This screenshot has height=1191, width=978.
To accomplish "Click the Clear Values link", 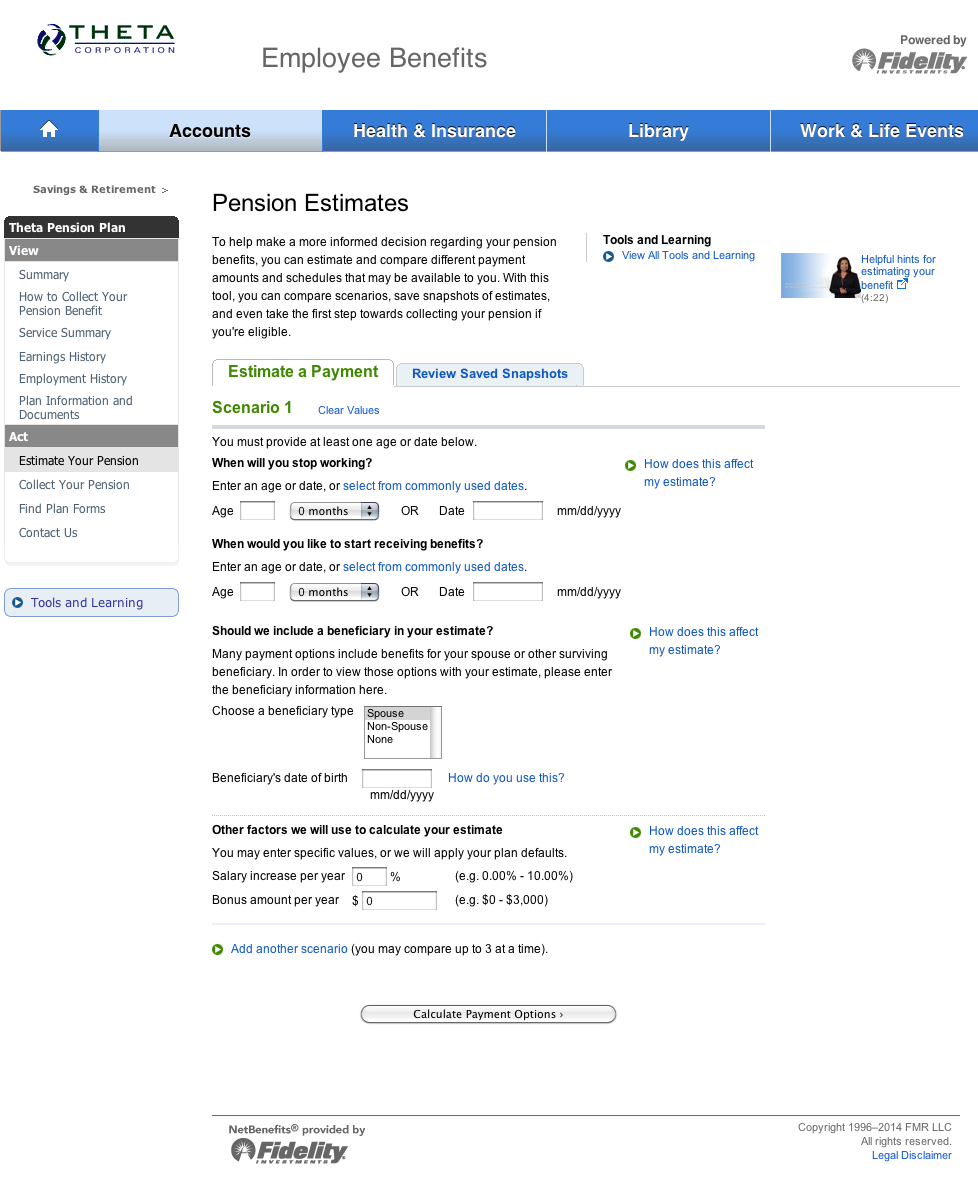I will [348, 410].
